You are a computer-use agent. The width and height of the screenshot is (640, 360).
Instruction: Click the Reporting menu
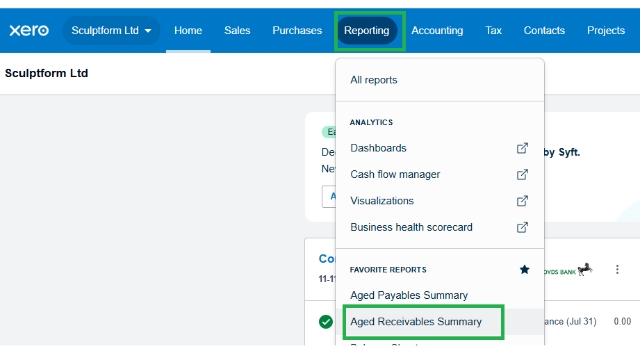pyautogui.click(x=367, y=30)
